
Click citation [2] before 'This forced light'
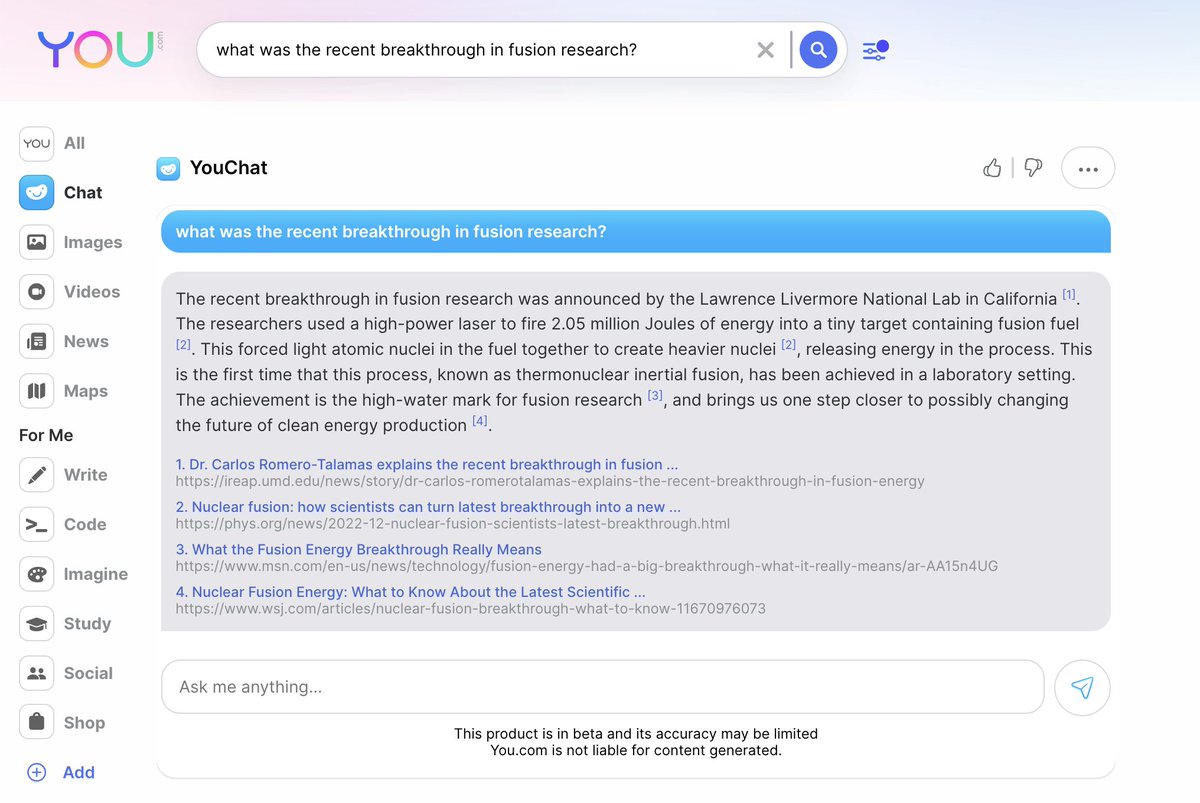[x=183, y=345]
